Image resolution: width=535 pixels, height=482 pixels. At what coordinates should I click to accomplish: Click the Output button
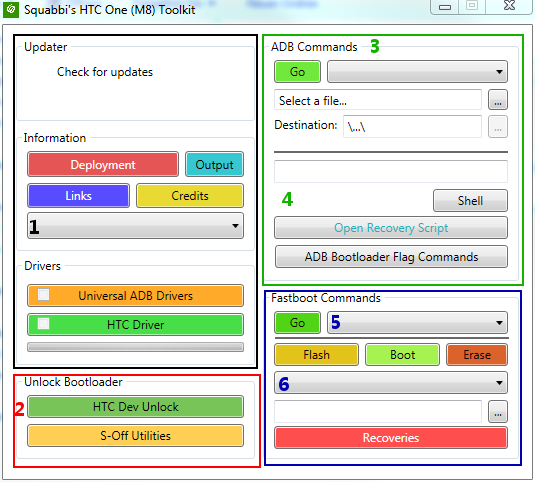tap(214, 165)
